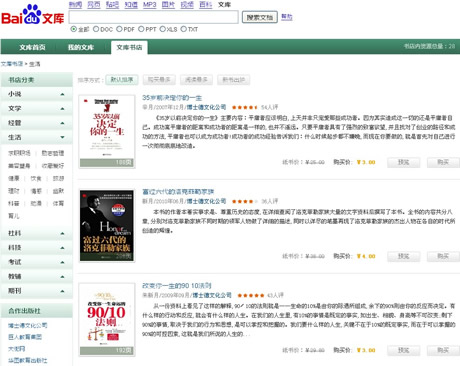Click 购买 for 富过六代的洛克菲勒家族
460x366 pixels.
coord(443,256)
